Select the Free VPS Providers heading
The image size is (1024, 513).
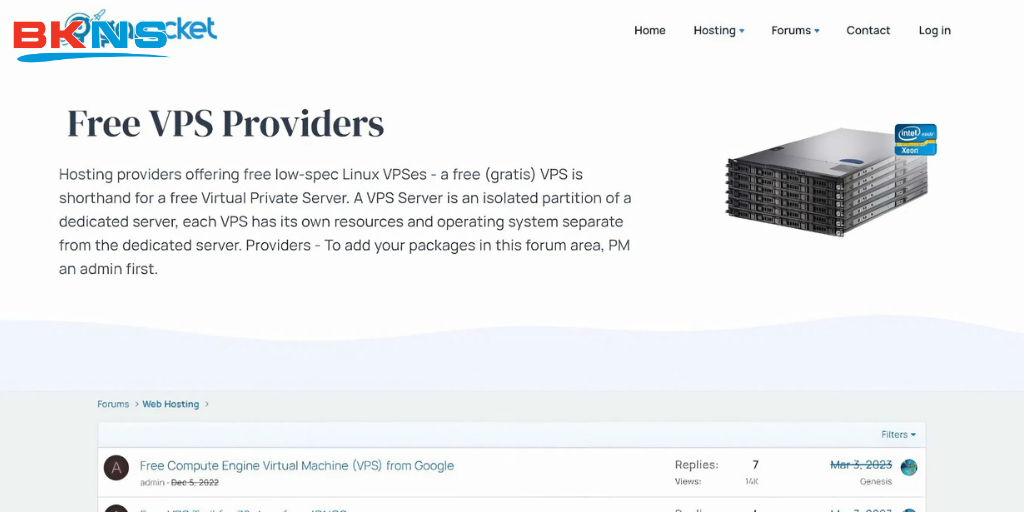225,123
